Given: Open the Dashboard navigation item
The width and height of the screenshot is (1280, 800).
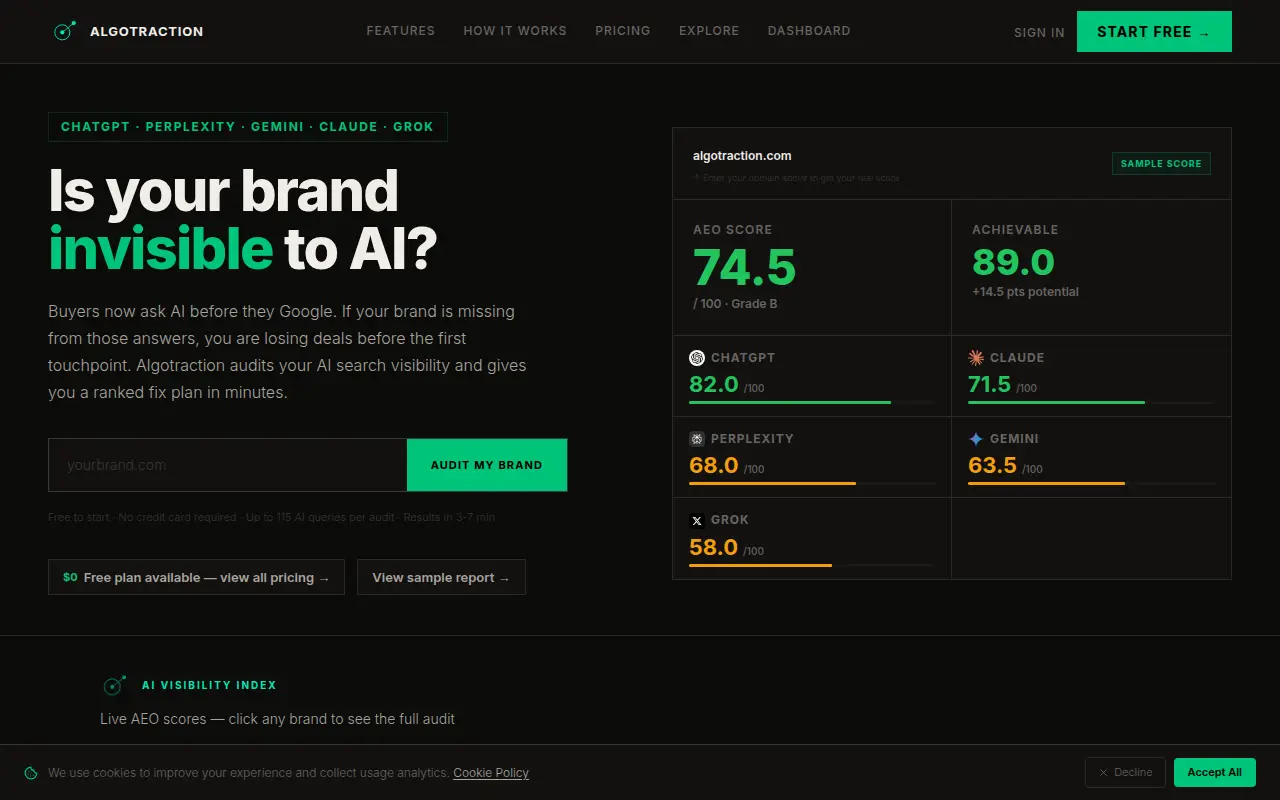Looking at the screenshot, I should coord(809,31).
